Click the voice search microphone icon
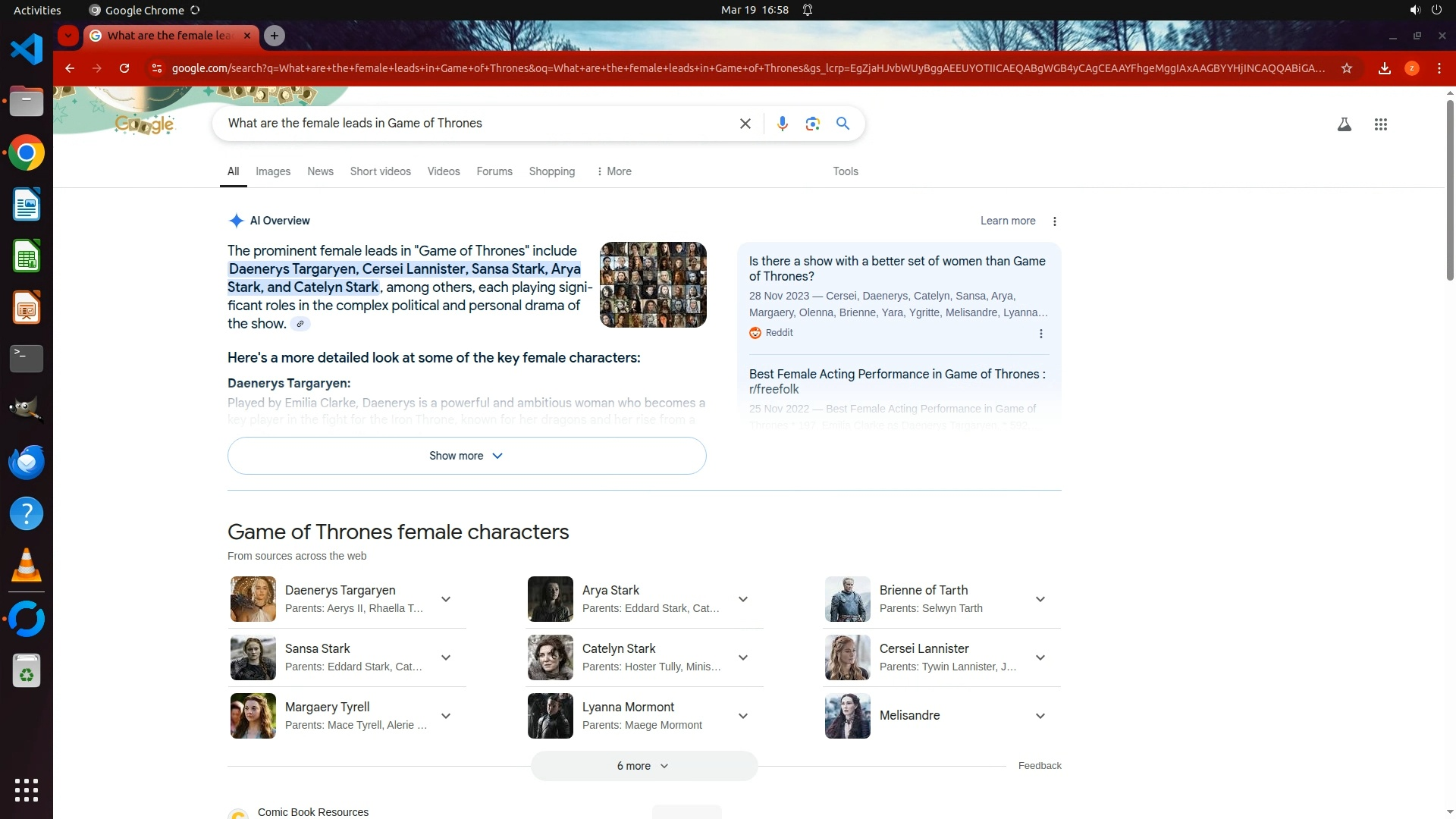This screenshot has height=819, width=1456. [x=782, y=124]
